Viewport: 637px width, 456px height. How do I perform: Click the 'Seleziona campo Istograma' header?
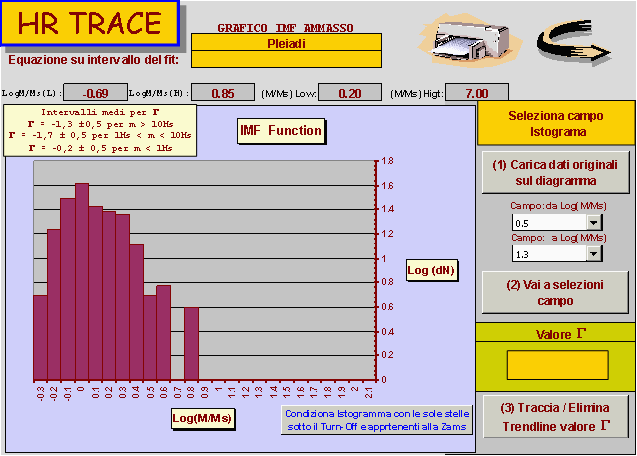click(x=556, y=124)
